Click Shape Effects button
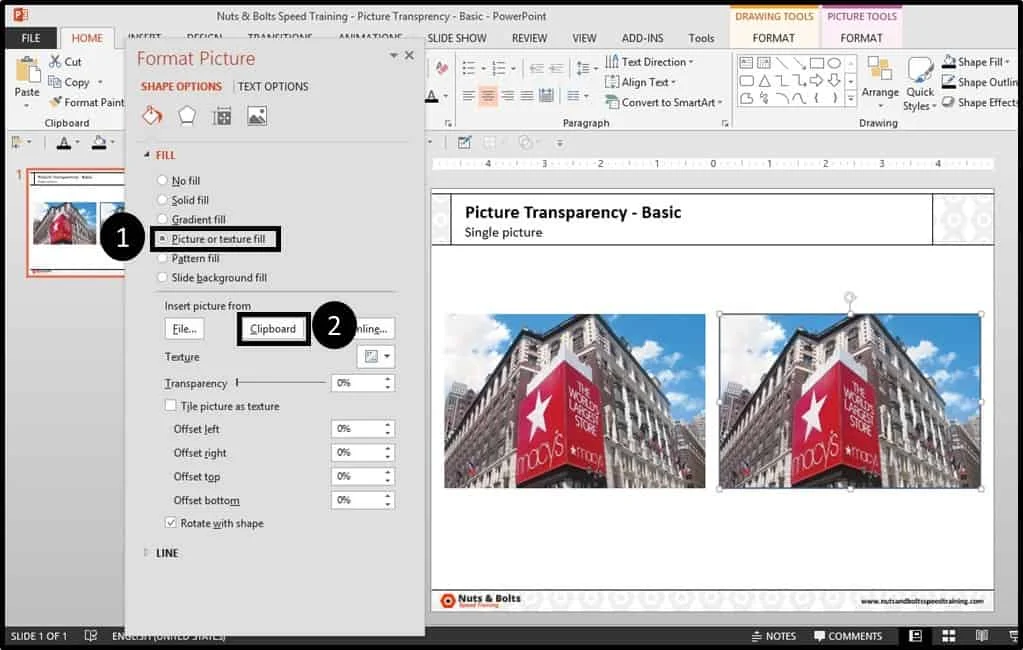This screenshot has height=650, width=1023. pos(979,102)
